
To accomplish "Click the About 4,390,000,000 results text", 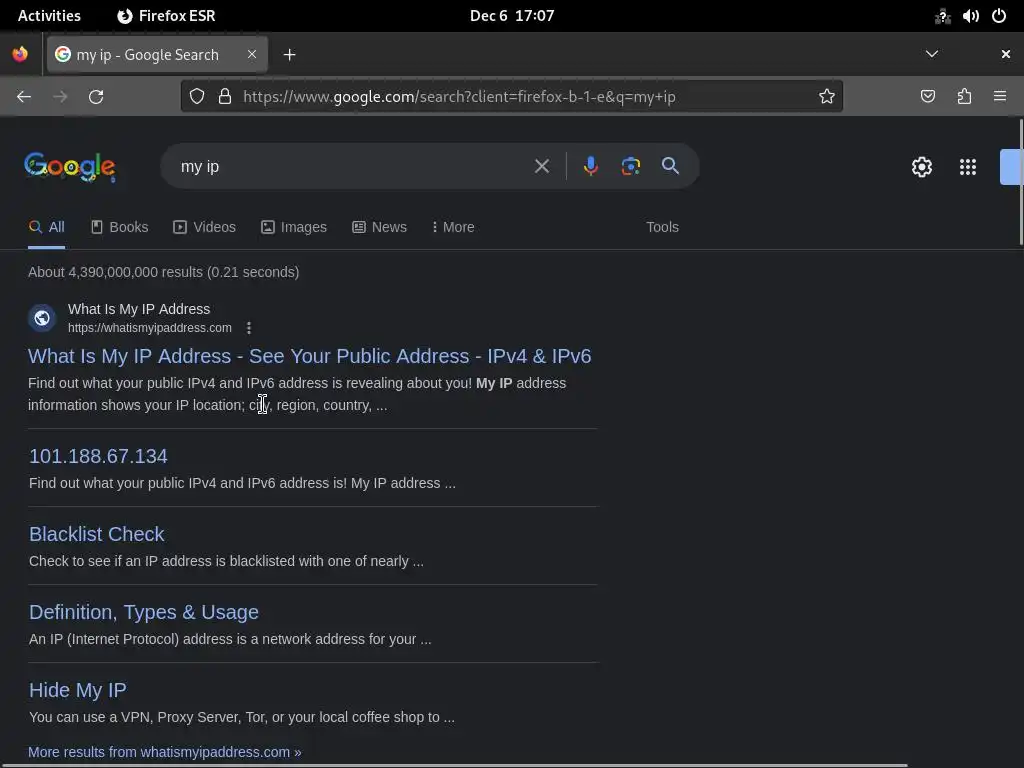I will point(163,272).
